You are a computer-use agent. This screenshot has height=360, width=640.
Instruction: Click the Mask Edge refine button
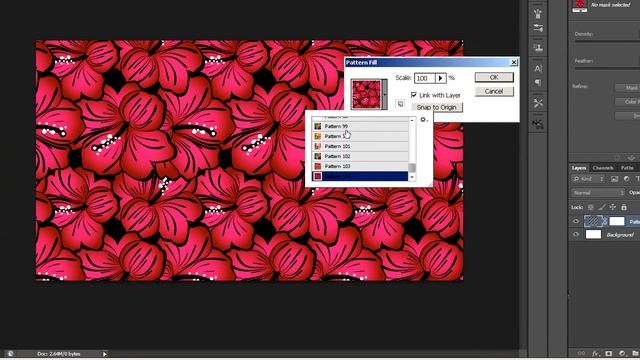(628, 88)
